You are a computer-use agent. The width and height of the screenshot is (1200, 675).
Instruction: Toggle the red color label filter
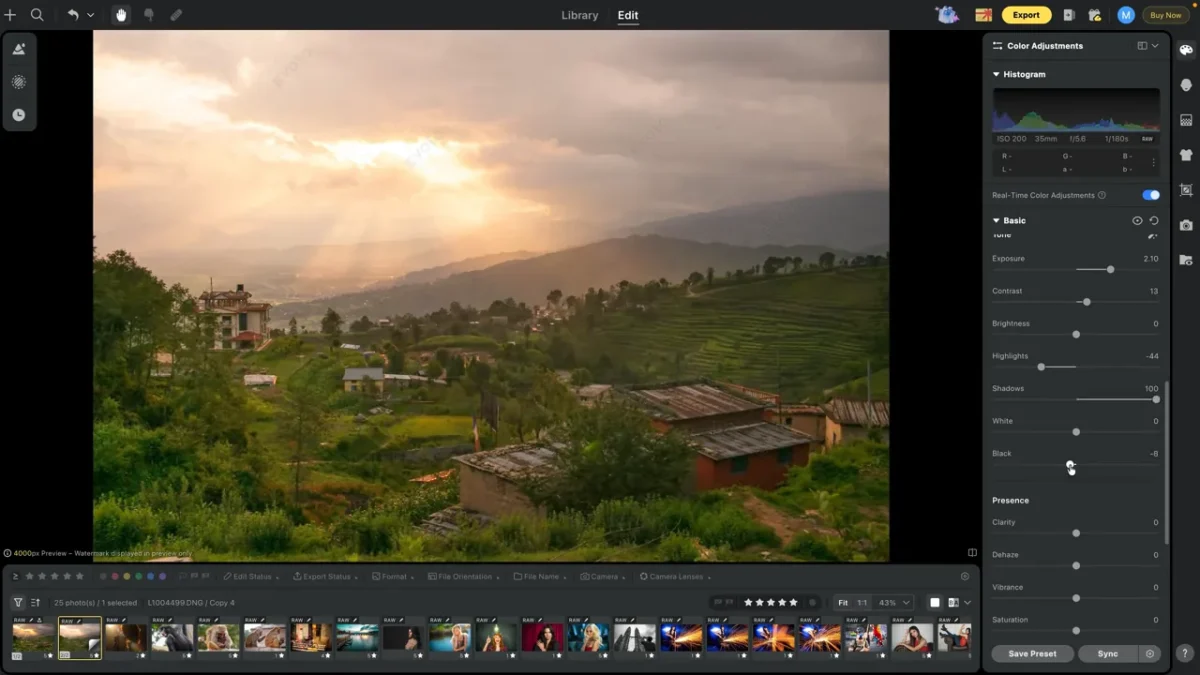coord(114,576)
